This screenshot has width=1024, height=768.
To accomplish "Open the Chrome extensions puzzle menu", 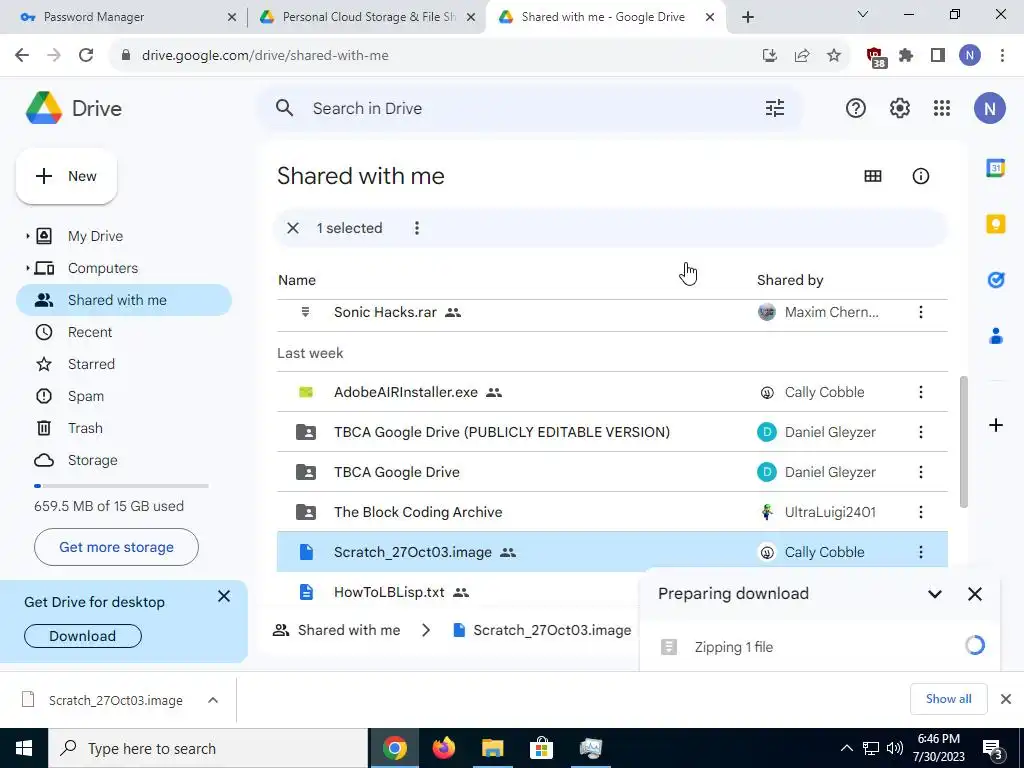I will (905, 56).
